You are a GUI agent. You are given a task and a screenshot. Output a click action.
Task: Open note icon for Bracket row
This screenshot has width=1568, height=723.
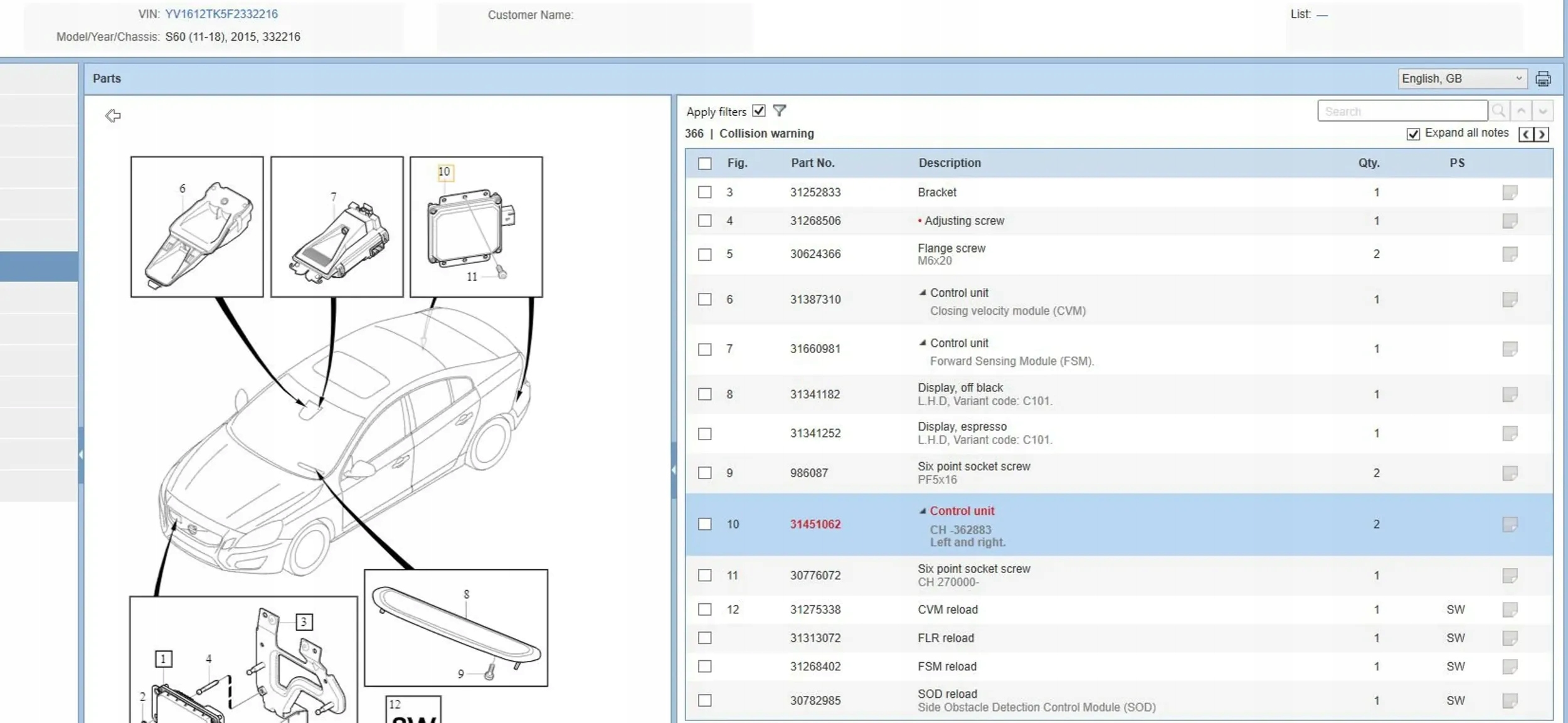click(1510, 193)
